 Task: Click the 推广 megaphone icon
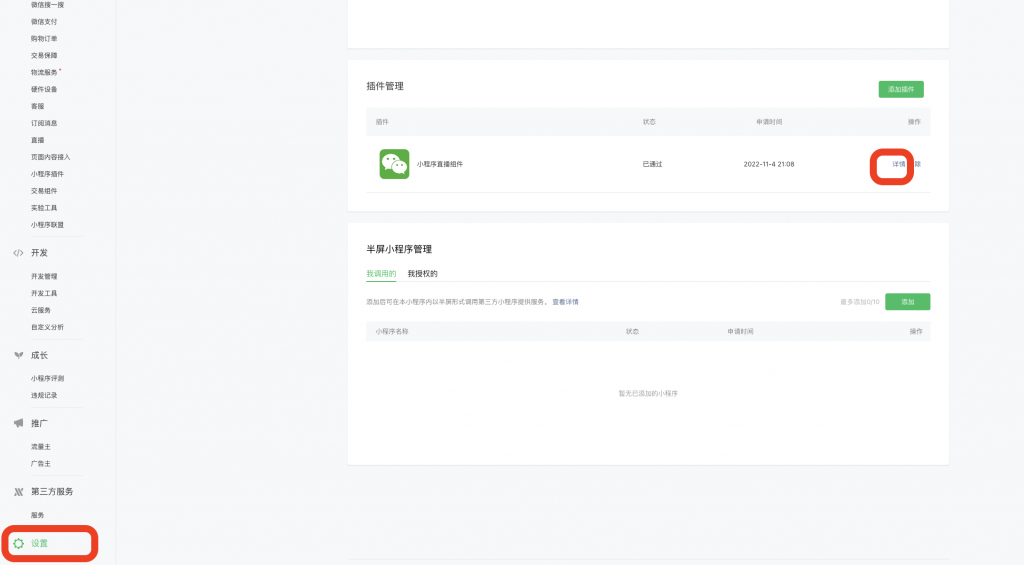pyautogui.click(x=18, y=423)
